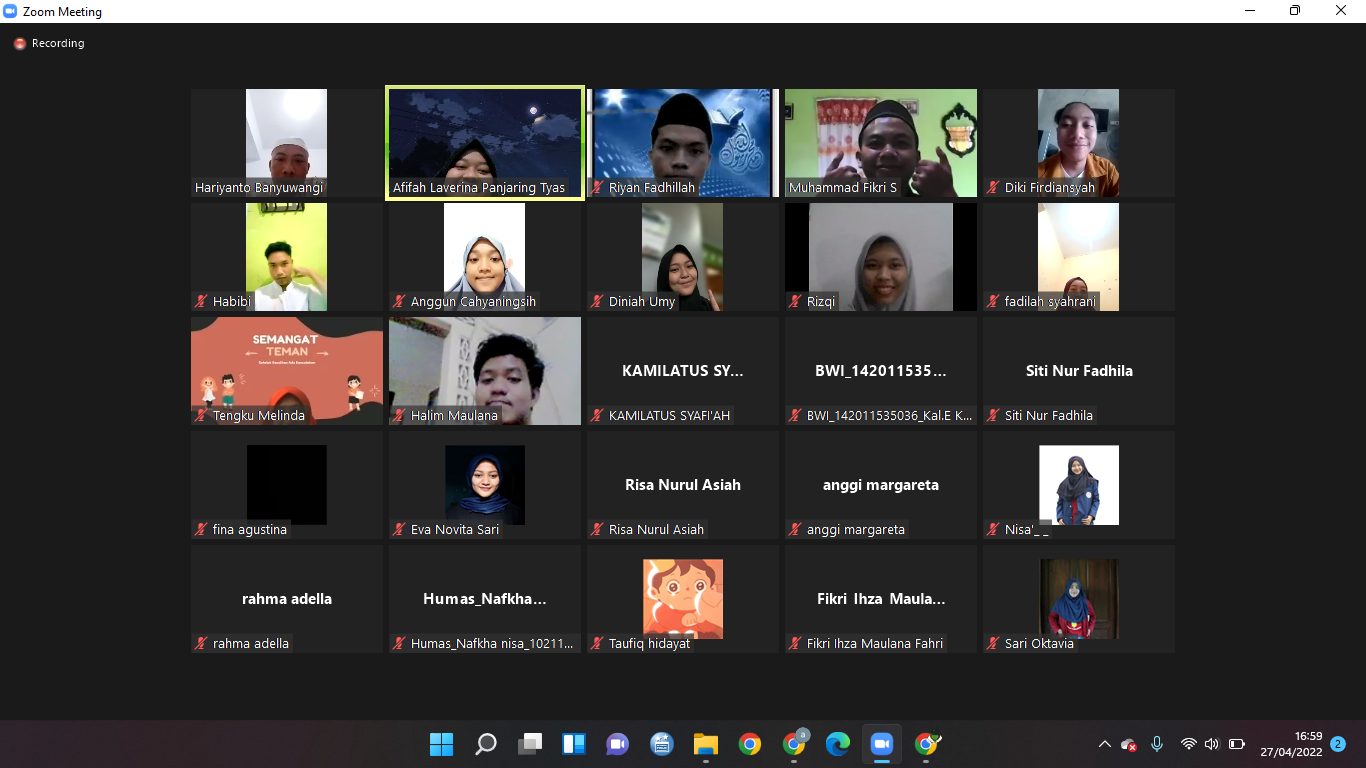
Task: Click the muted mic icon beside Halim Maulana
Action: (400, 416)
